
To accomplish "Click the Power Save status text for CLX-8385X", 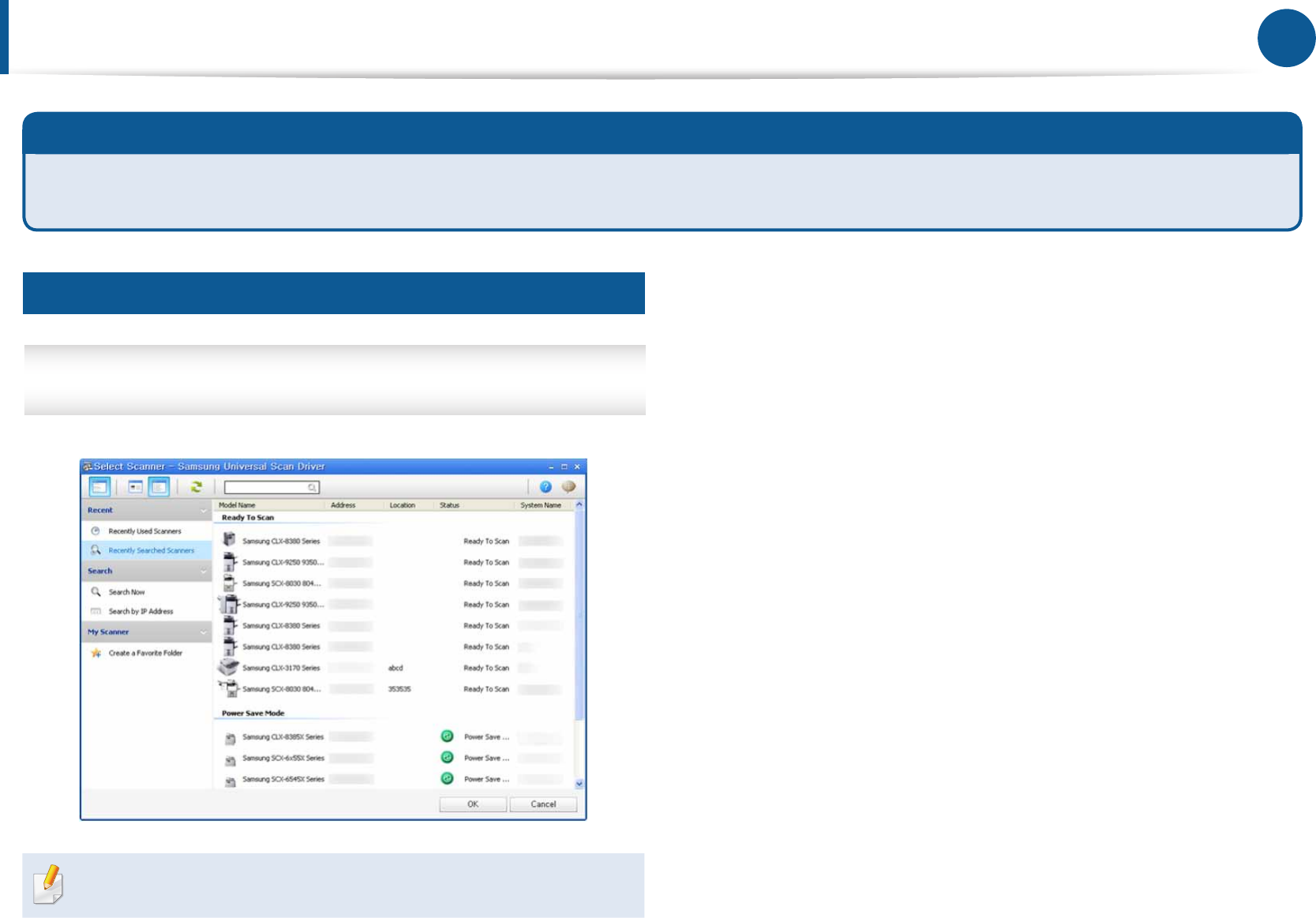I will click(486, 737).
